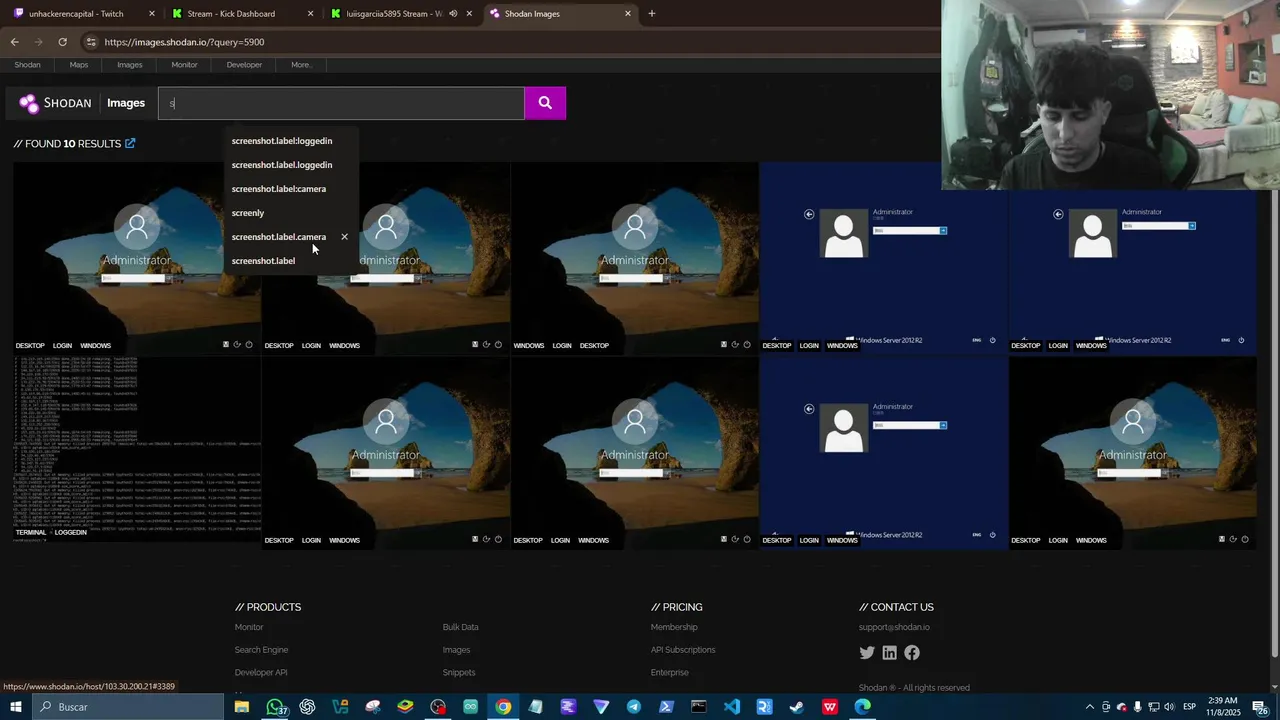Open footer Monitor link under Products
1280x720 pixels.
coord(249,627)
